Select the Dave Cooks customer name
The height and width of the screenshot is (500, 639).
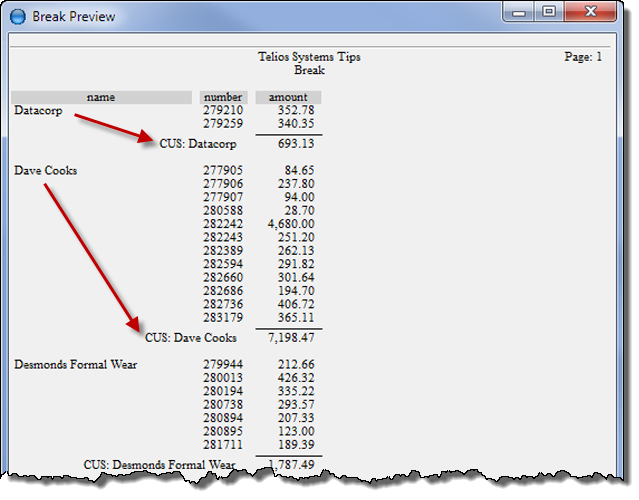pyautogui.click(x=45, y=171)
